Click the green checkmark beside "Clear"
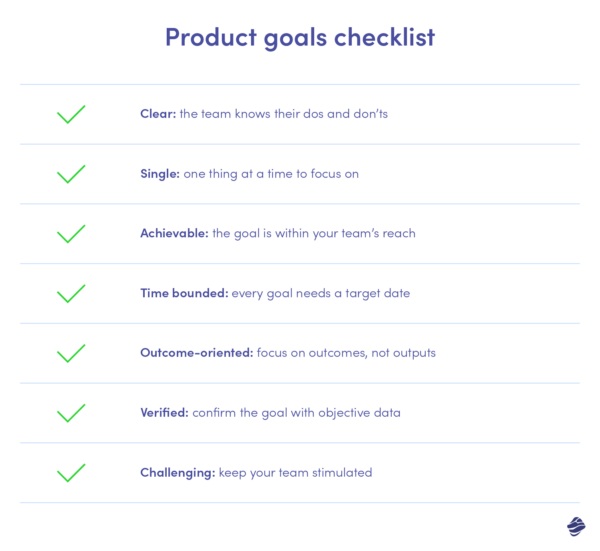 point(71,114)
